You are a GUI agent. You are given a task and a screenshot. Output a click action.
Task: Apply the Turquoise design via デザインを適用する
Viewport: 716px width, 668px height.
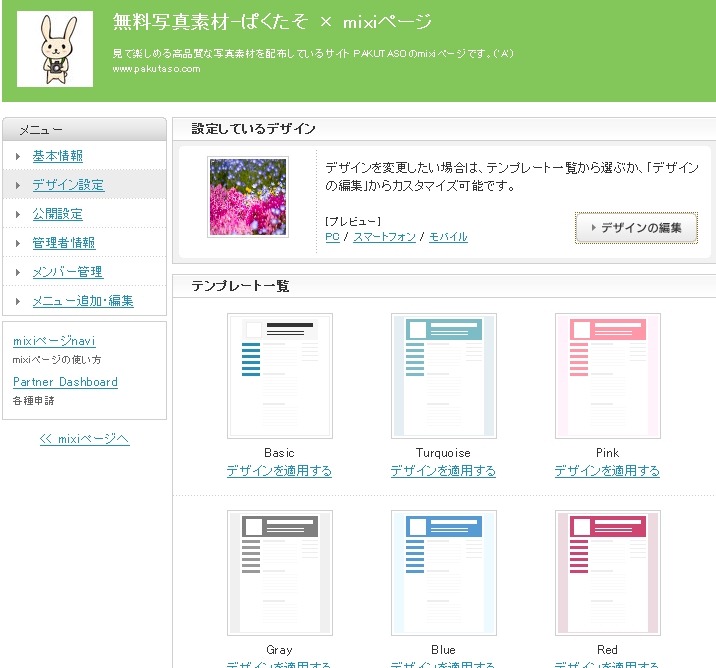point(443,471)
